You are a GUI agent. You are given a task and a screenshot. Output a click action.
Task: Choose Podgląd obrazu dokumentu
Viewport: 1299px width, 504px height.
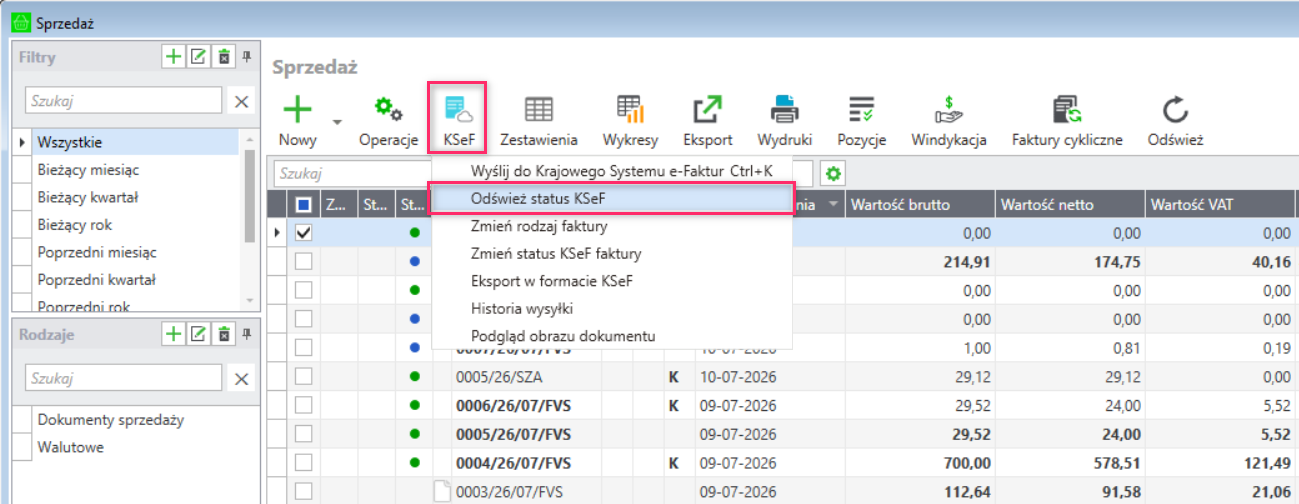(x=612, y=336)
